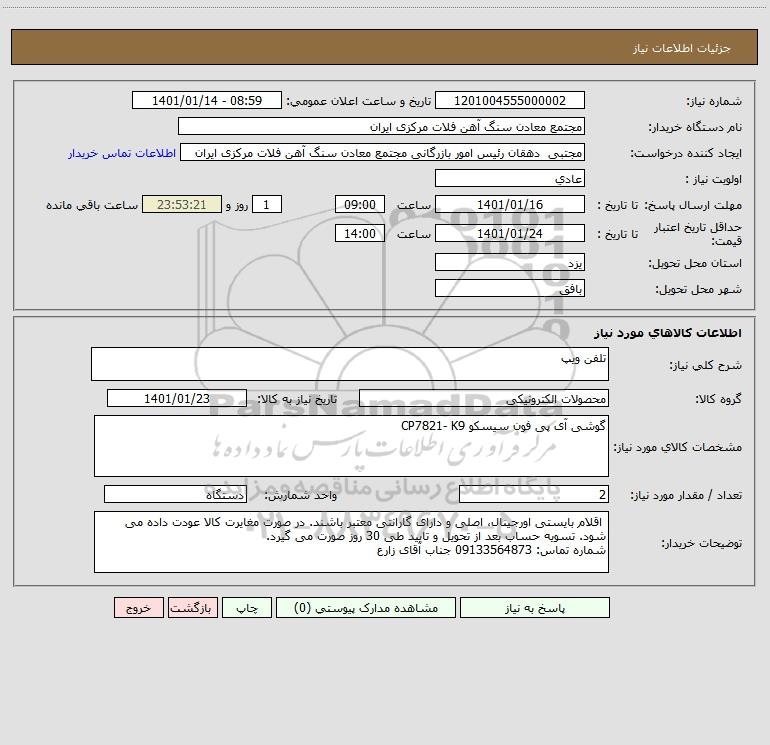Click the label شرح کلی نیاز
This screenshot has height=745, width=770.
[x=706, y=365]
